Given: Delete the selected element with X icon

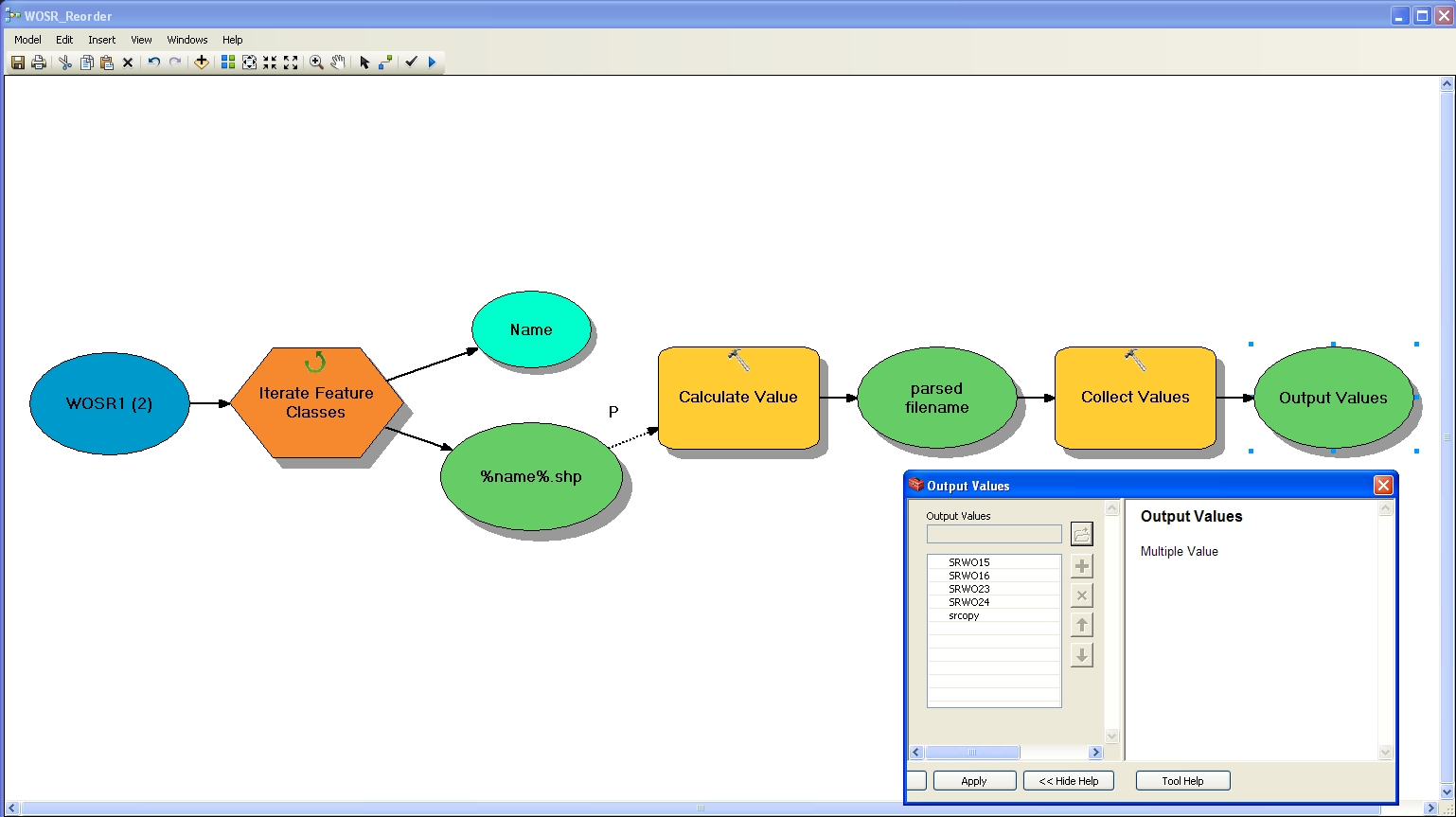Looking at the screenshot, I should pos(128,62).
